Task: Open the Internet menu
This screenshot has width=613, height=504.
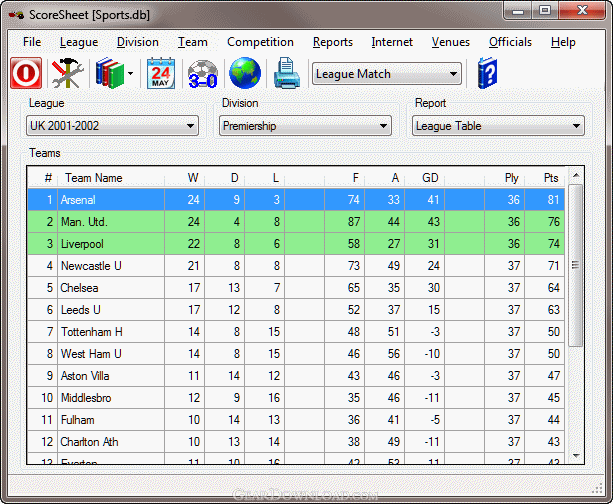Action: click(x=392, y=42)
